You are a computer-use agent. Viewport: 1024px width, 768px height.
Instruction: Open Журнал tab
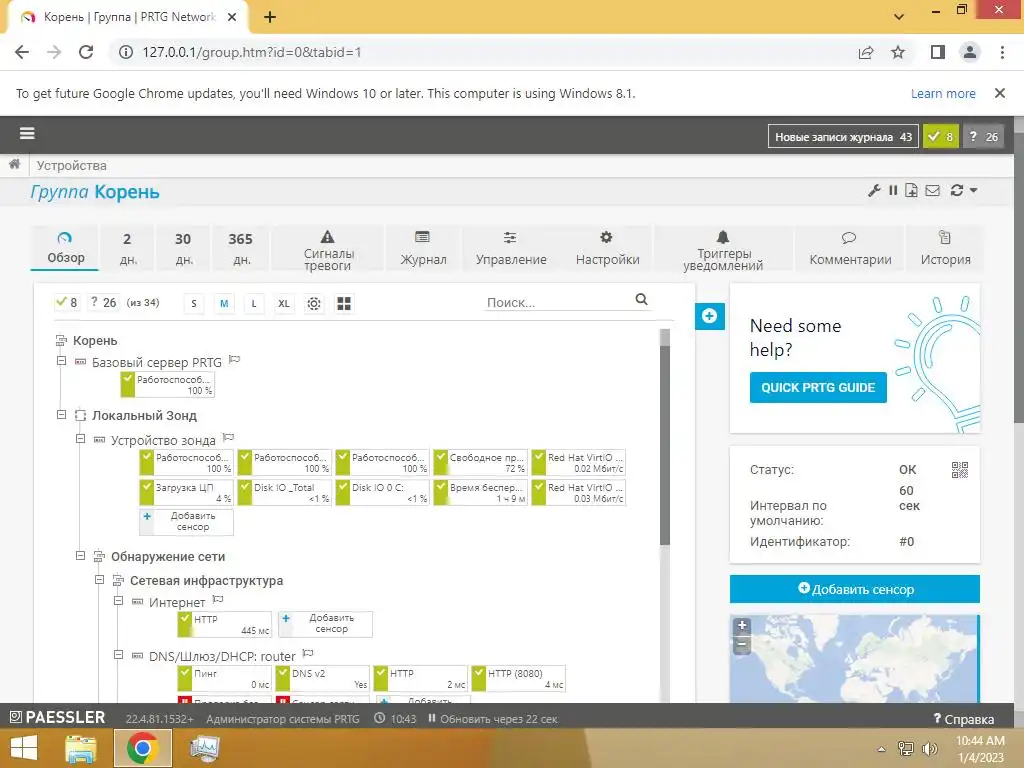point(423,248)
